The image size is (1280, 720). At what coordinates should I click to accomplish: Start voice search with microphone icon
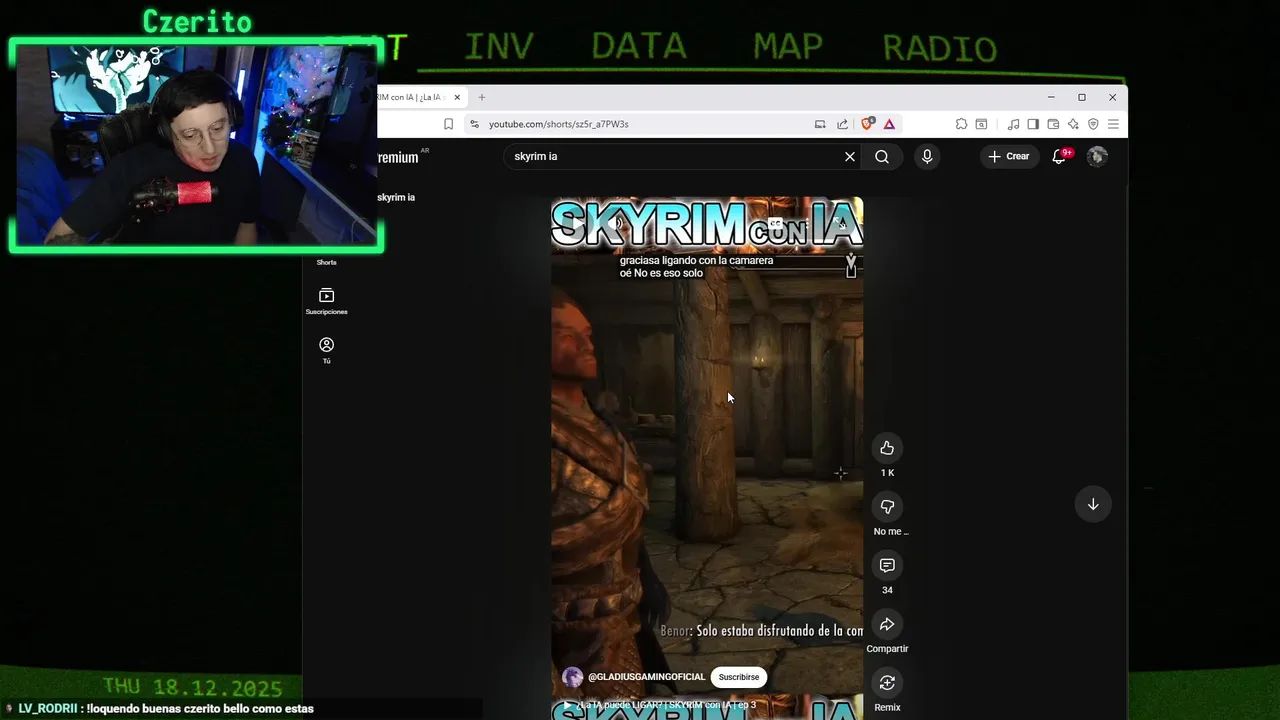[927, 156]
